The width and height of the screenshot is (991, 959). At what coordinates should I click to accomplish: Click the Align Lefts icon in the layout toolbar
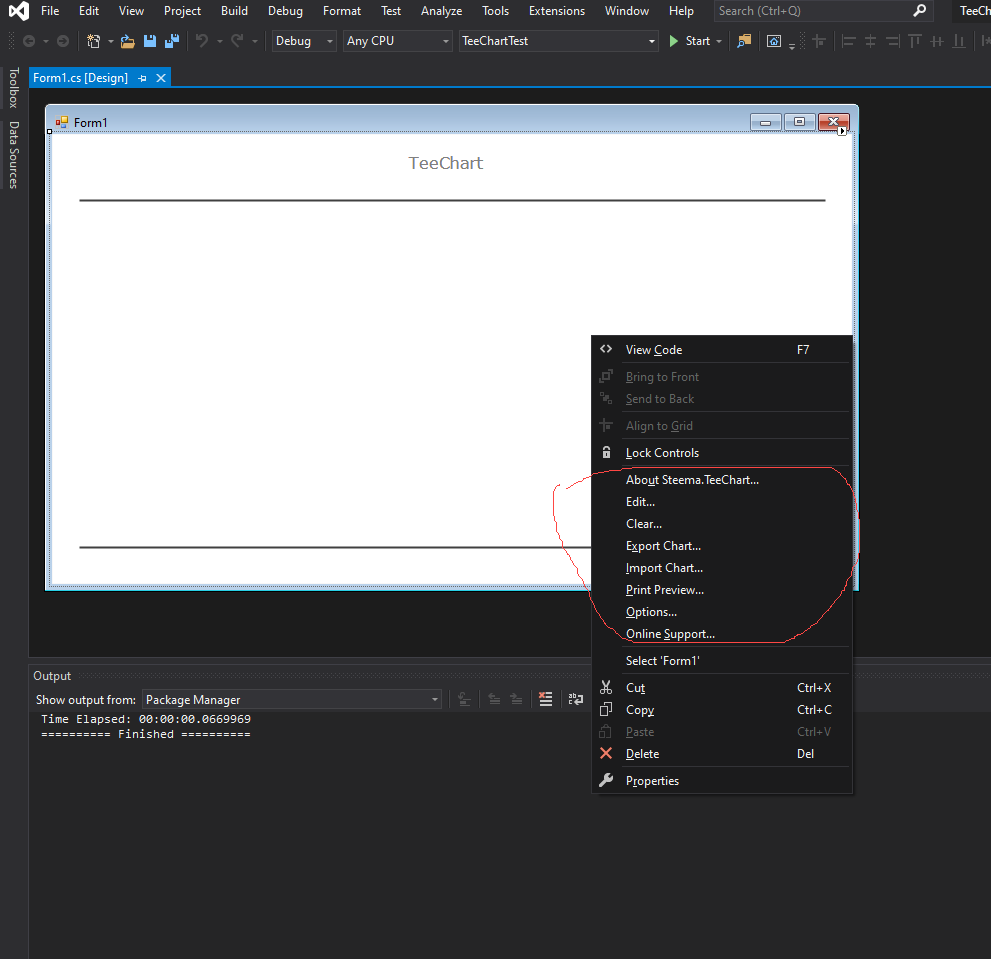pos(848,41)
